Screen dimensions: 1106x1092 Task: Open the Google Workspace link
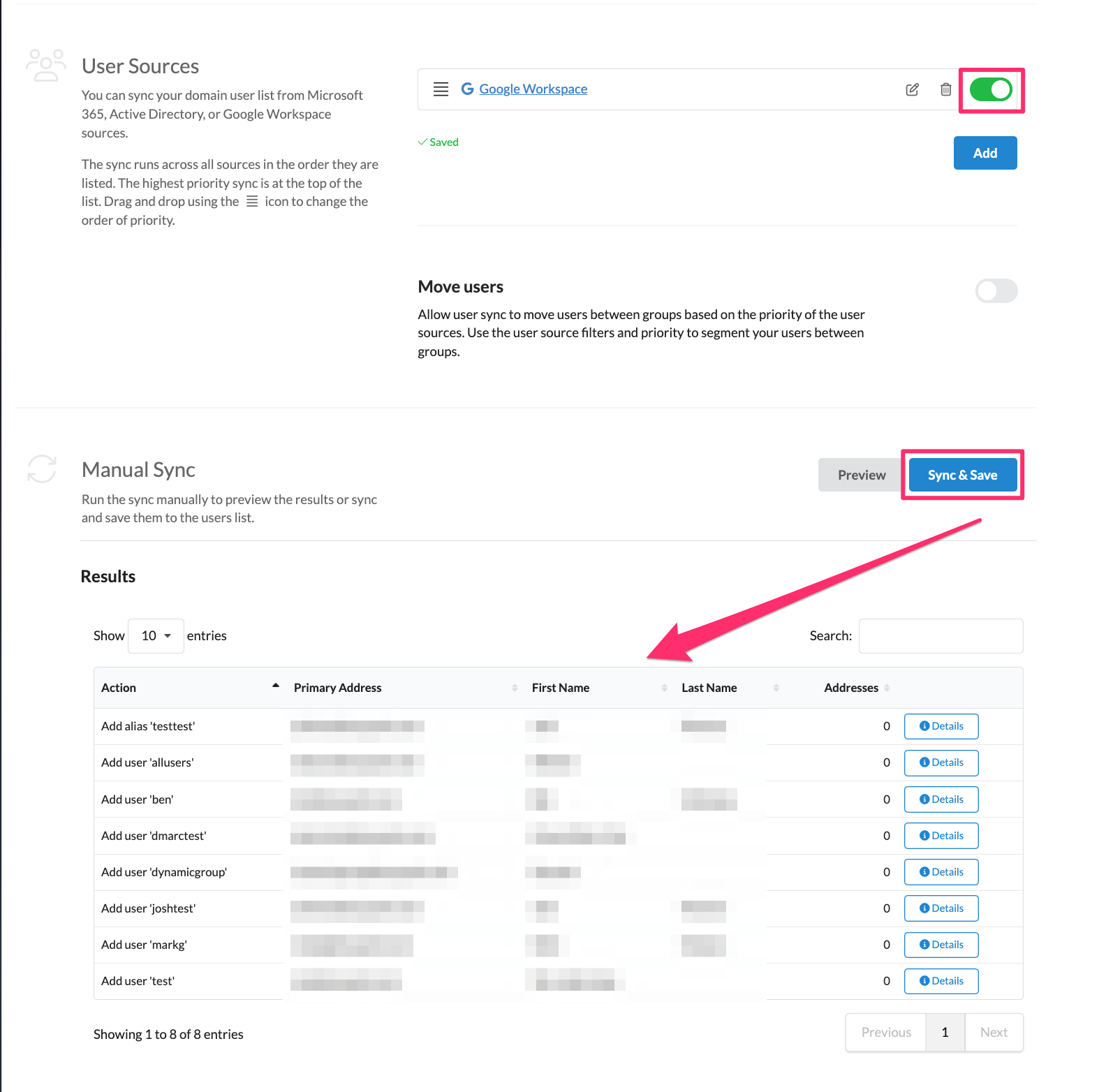533,89
